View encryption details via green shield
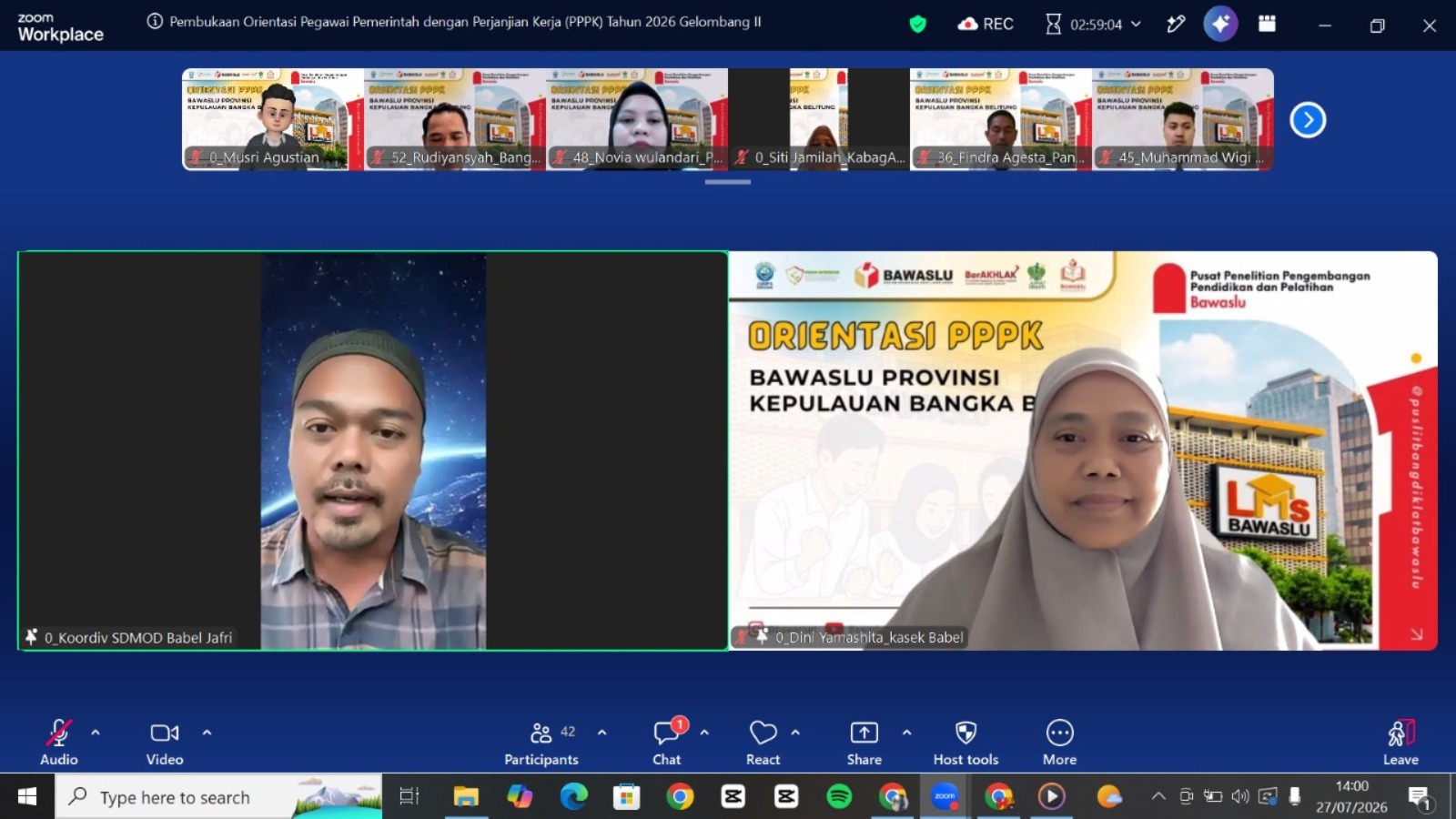Screen dimensions: 1456x819 click(x=917, y=24)
